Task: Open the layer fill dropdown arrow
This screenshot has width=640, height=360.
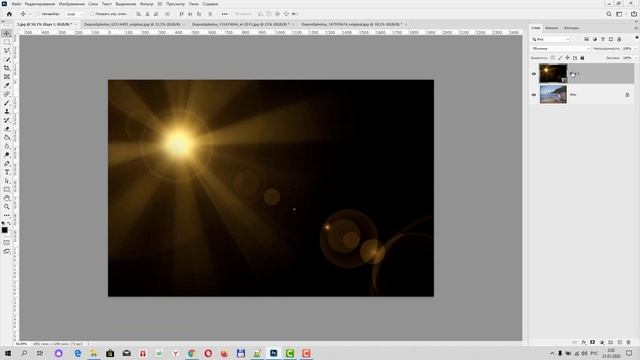Action: (636, 58)
